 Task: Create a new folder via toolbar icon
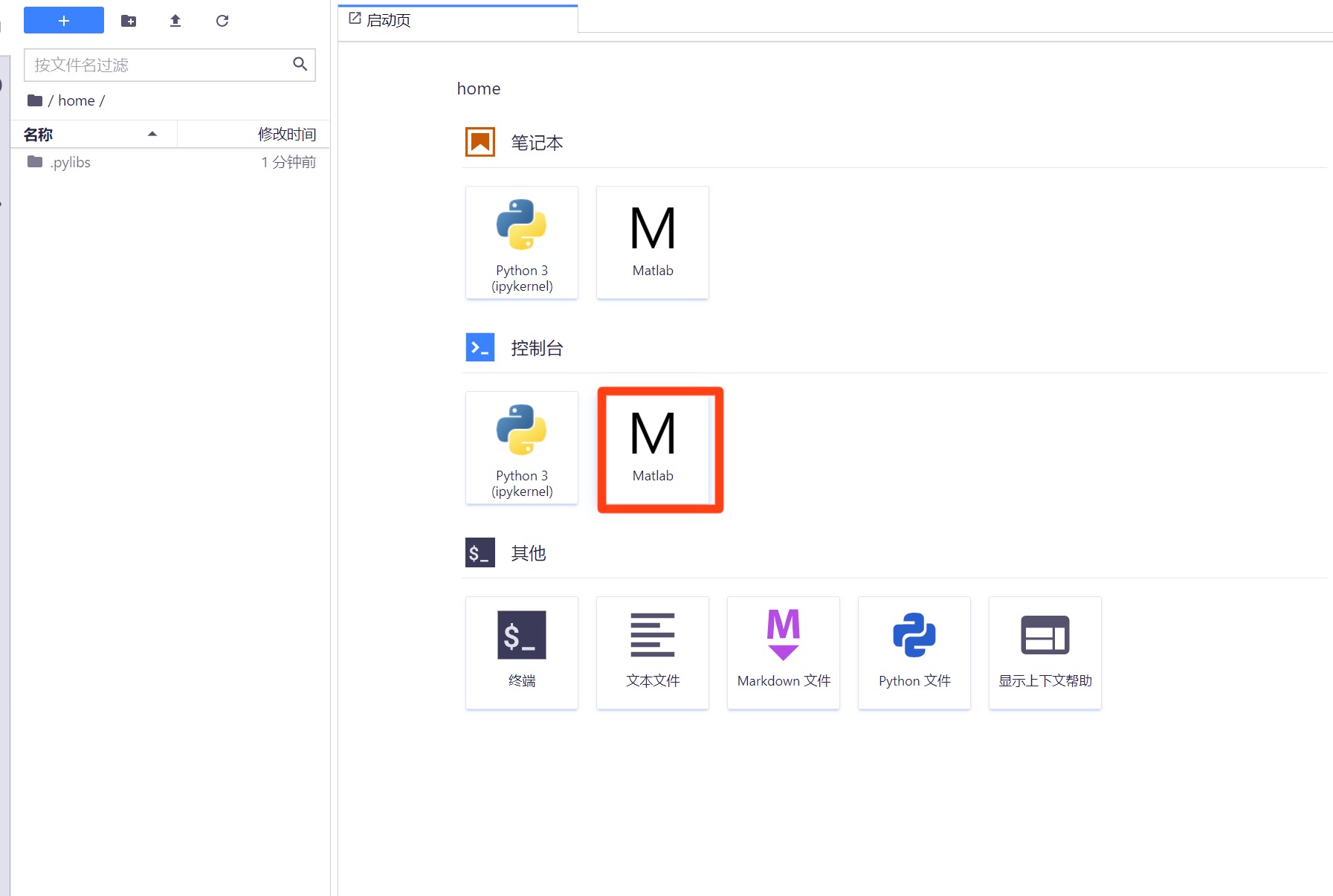[129, 21]
